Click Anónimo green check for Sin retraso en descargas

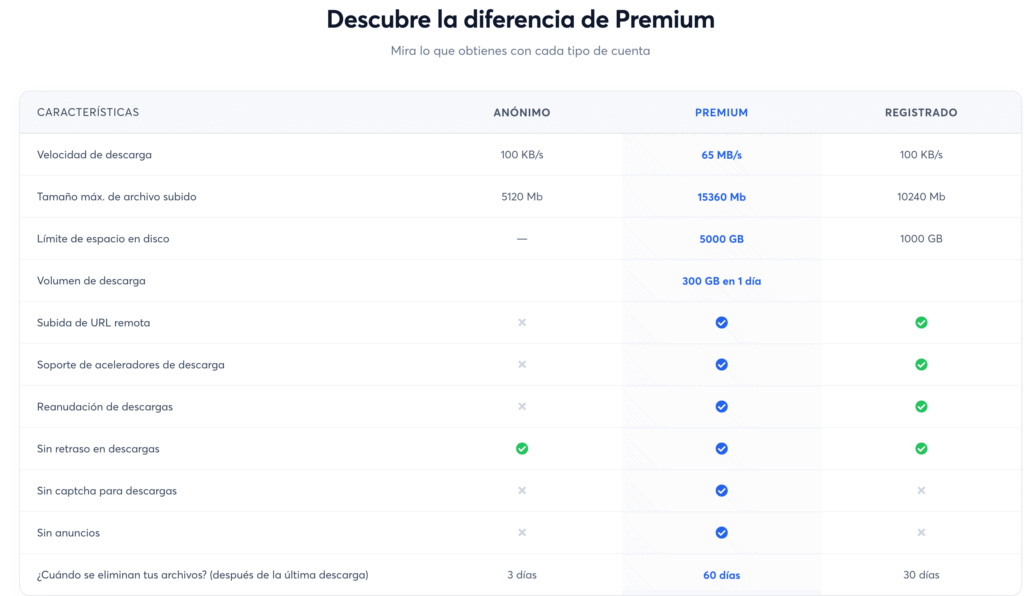point(522,448)
